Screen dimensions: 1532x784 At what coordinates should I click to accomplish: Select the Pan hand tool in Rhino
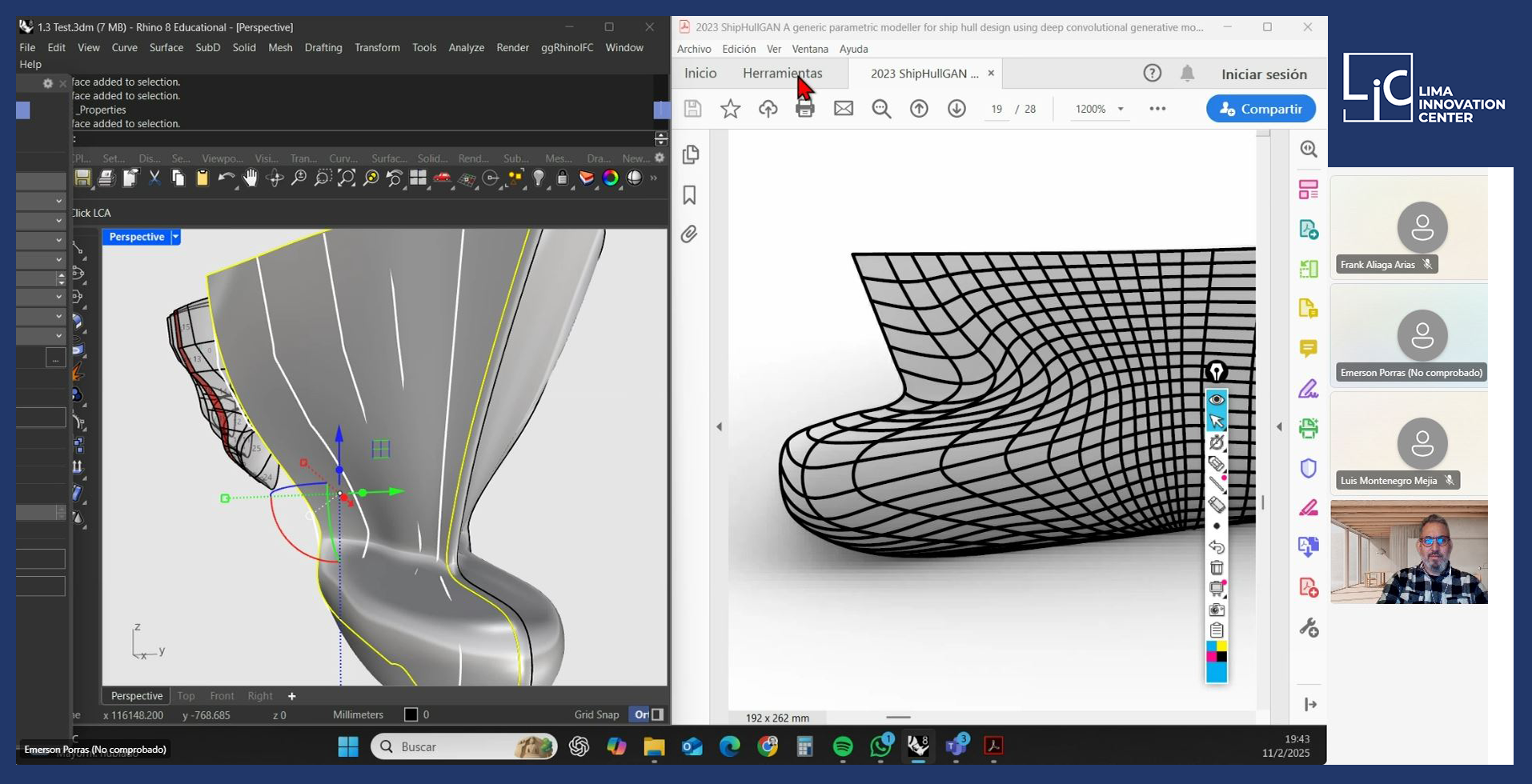[251, 178]
